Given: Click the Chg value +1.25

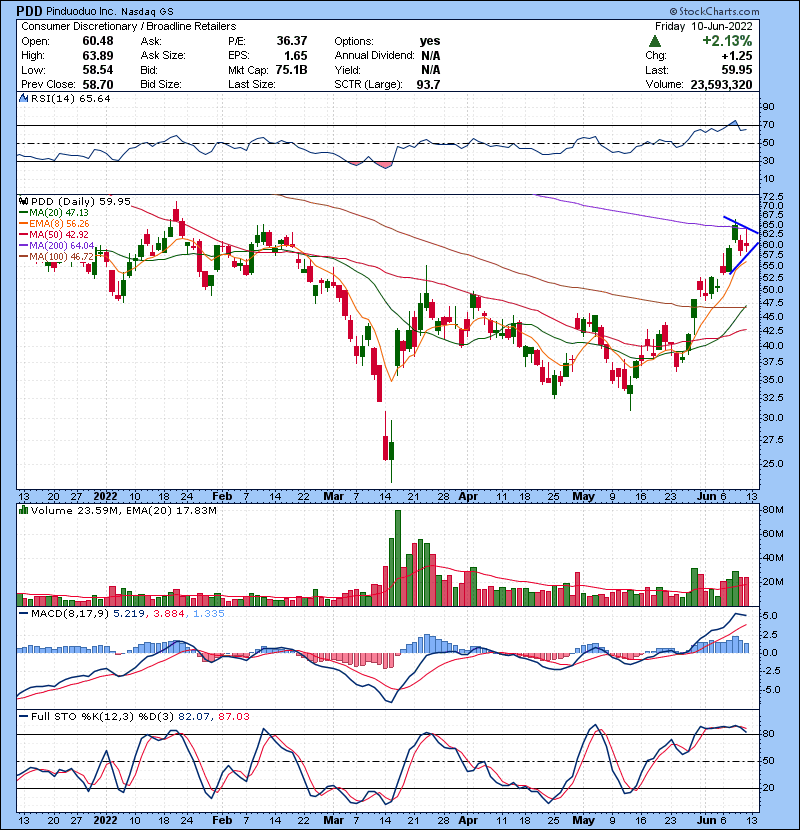Looking at the screenshot, I should [x=736, y=56].
